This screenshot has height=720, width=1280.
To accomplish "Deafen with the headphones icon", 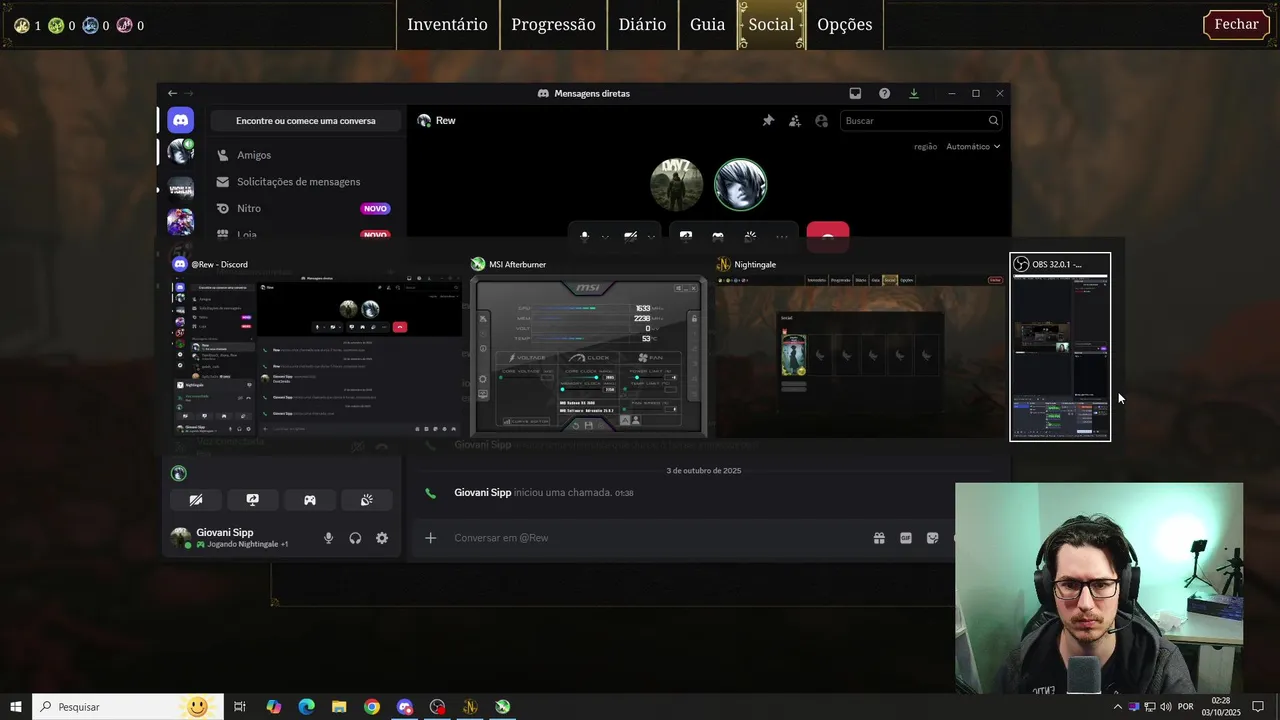I will point(355,538).
